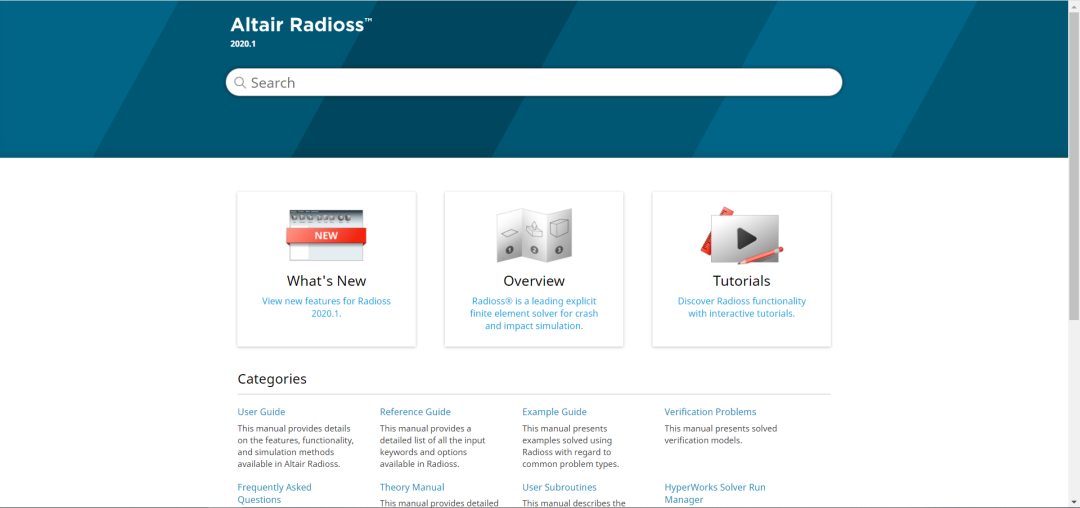The height and width of the screenshot is (508, 1080).
Task: Open the Verification Problems category
Action: point(710,412)
